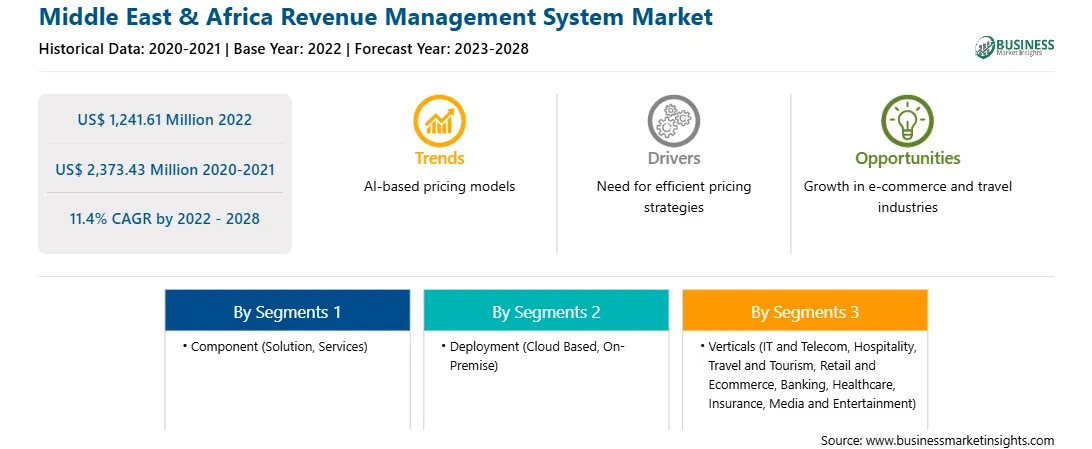Click the Historical Data and Forecast Year subtitle

(283, 49)
